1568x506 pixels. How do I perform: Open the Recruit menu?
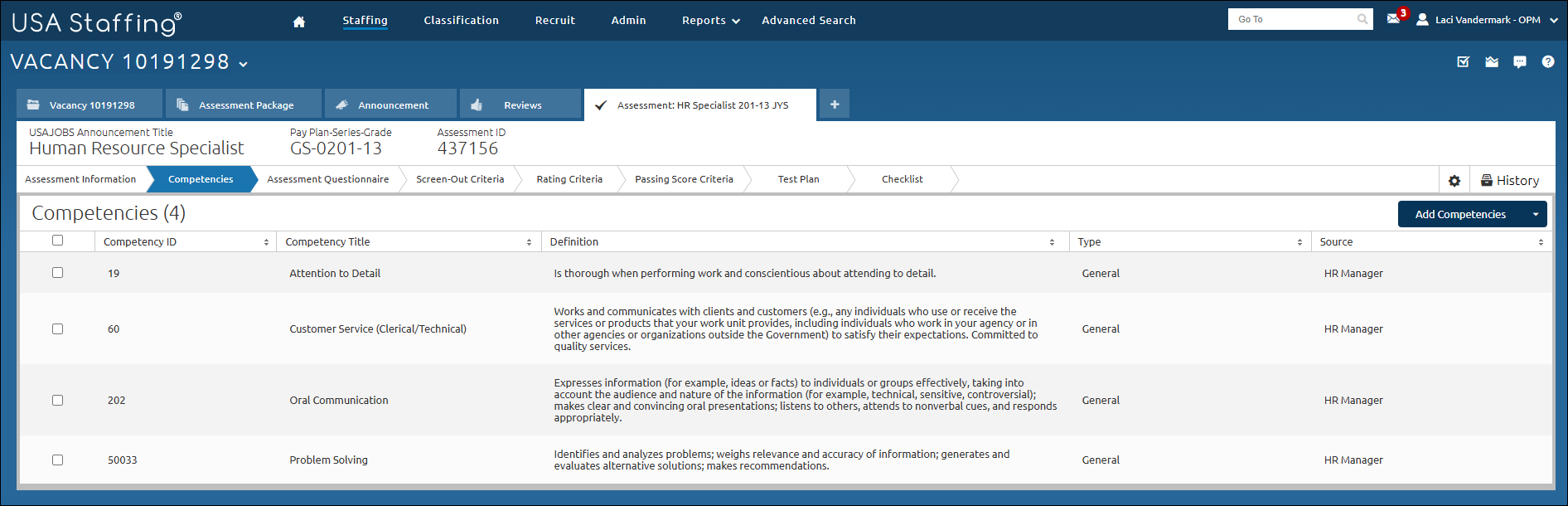coord(554,20)
